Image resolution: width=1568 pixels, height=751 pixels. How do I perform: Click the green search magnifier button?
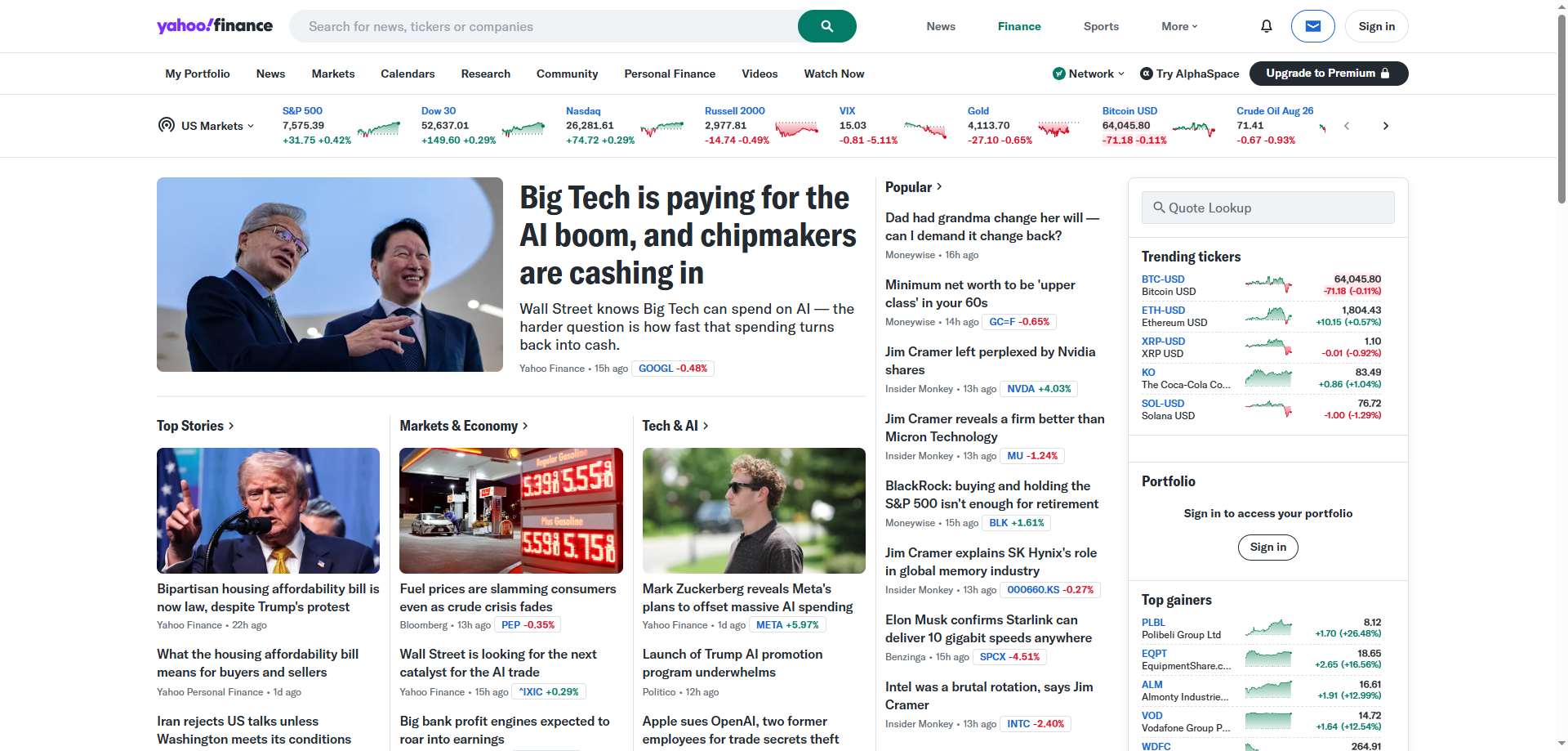coord(826,26)
